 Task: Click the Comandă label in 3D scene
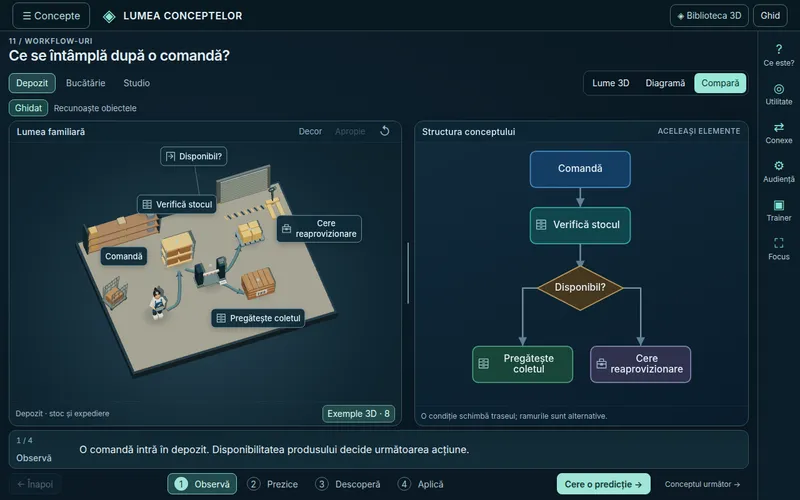coord(123,256)
